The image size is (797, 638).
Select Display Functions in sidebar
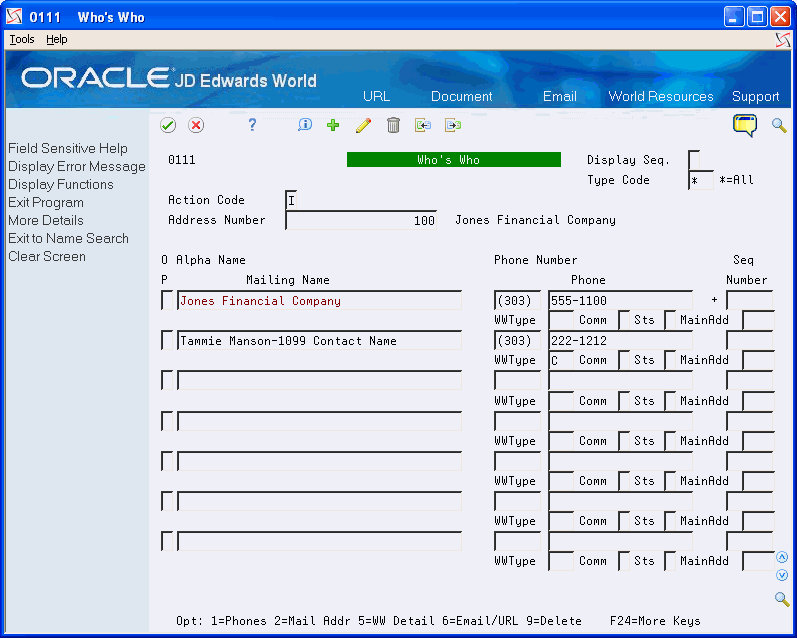coord(60,185)
